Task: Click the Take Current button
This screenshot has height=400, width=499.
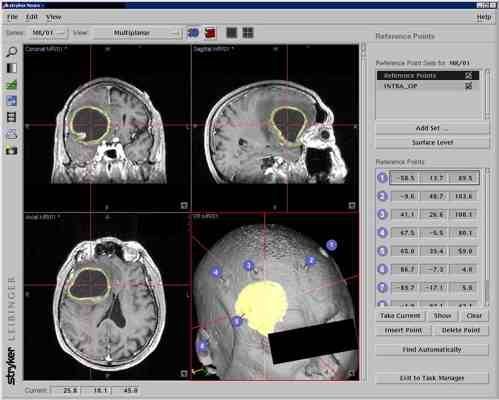Action: [x=400, y=316]
